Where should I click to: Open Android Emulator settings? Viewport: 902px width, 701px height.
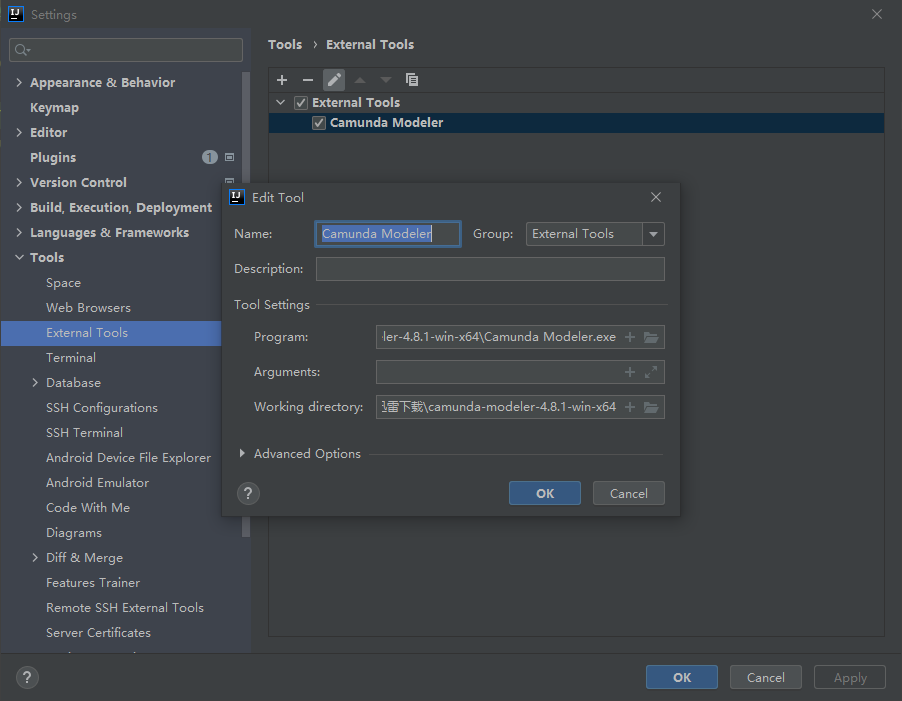tap(97, 482)
